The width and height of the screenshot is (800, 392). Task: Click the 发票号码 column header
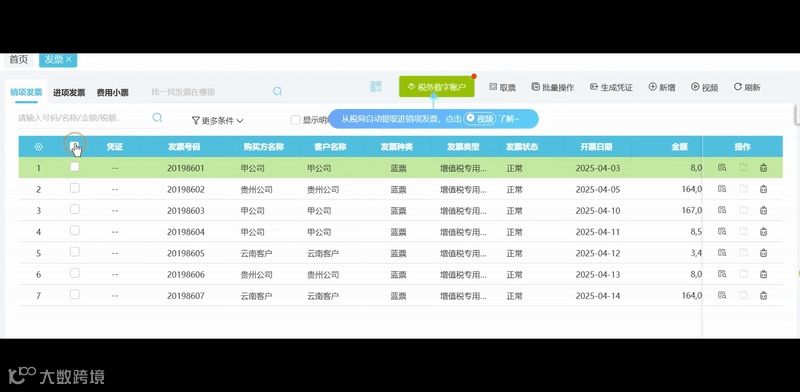point(184,147)
